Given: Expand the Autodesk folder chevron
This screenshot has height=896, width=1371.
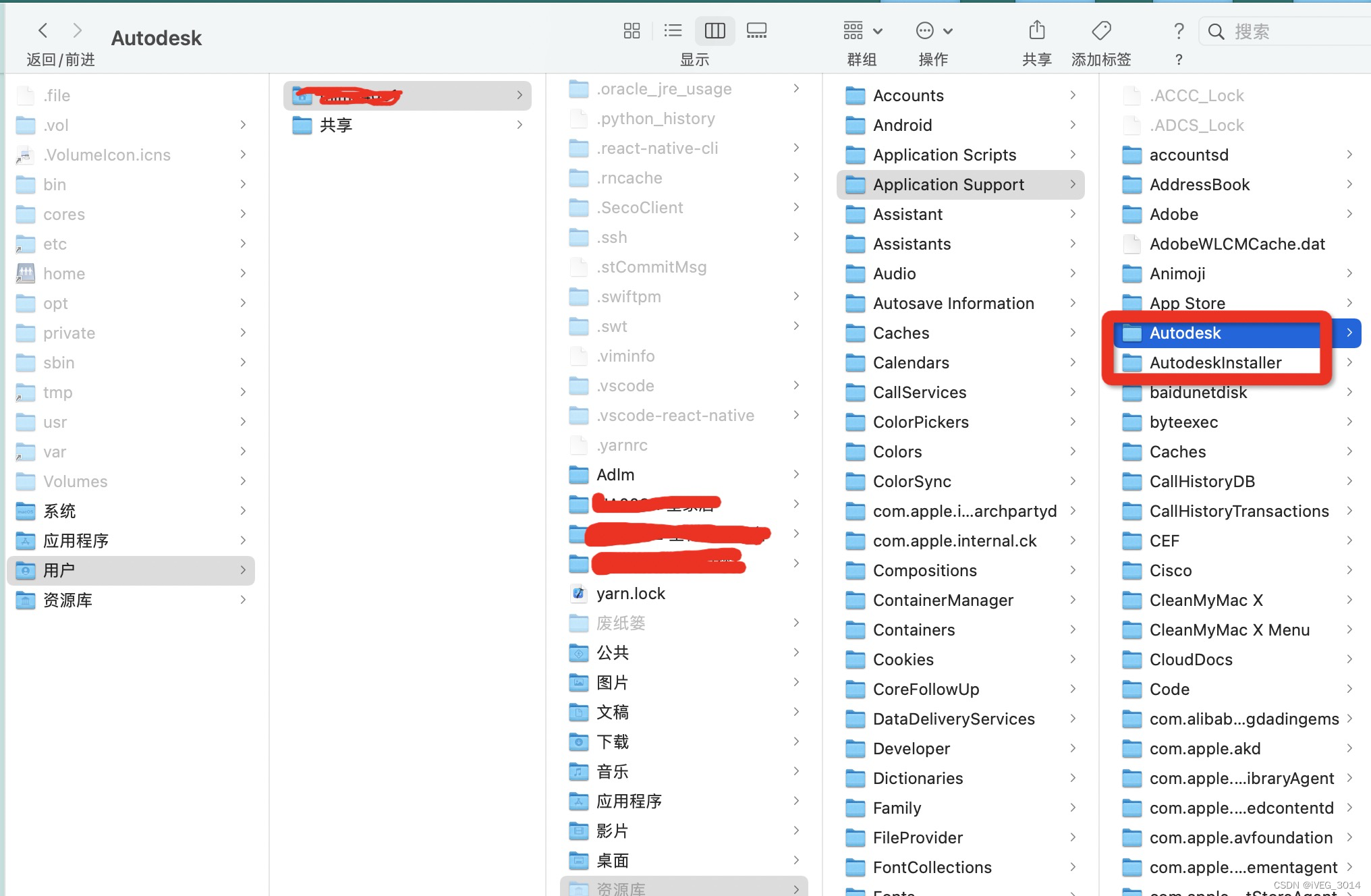Looking at the screenshot, I should click(1349, 333).
